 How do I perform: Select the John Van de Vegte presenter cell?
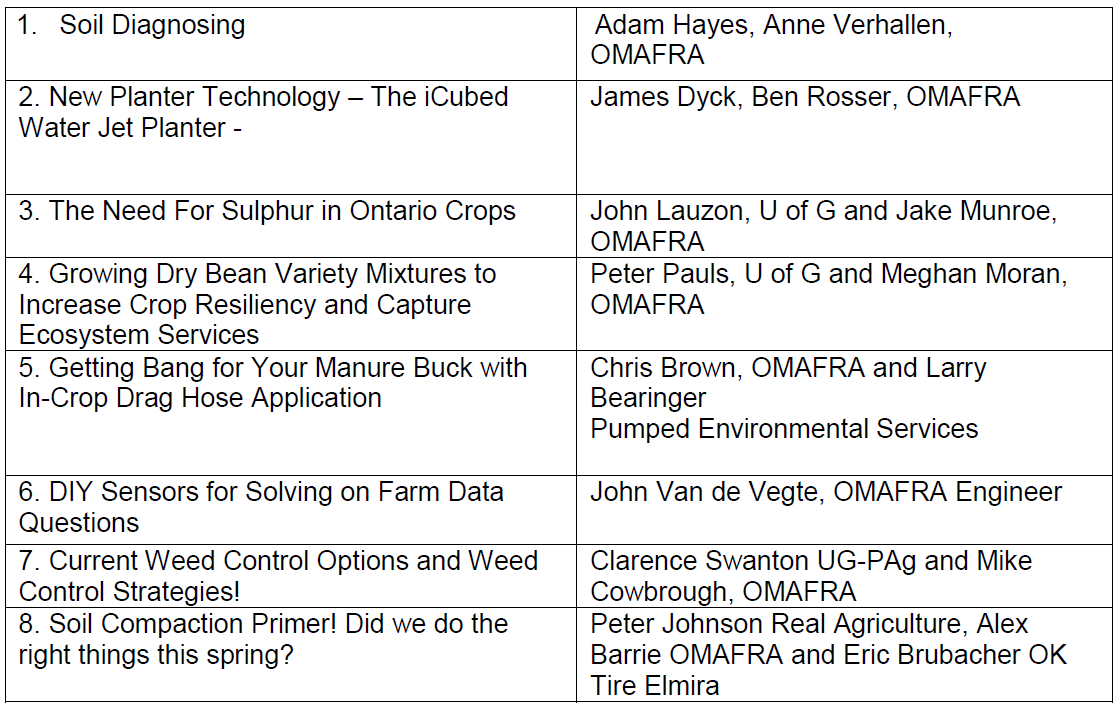826,492
